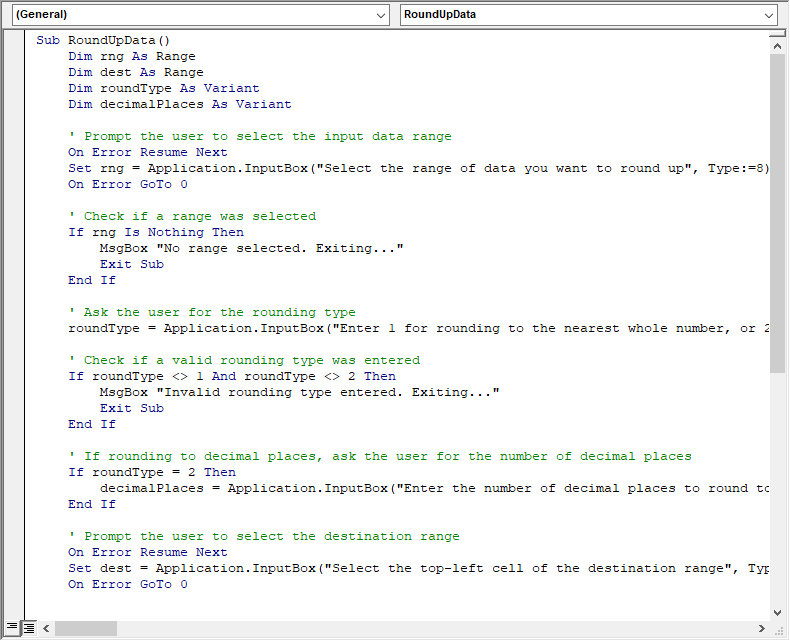Click comment 'Prompt the user to select the destination range'

[x=264, y=537]
